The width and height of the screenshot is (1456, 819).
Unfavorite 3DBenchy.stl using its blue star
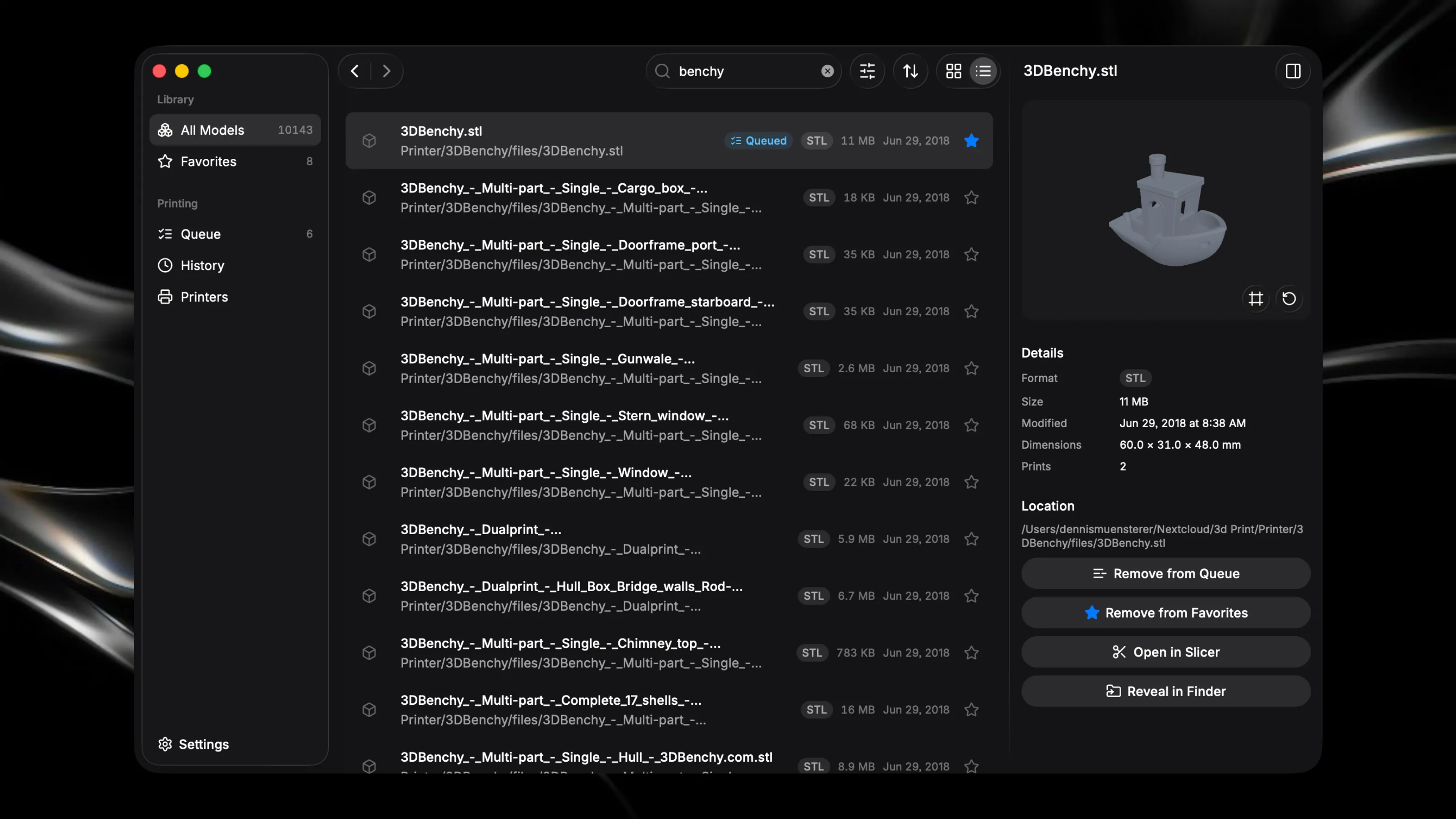(x=971, y=141)
